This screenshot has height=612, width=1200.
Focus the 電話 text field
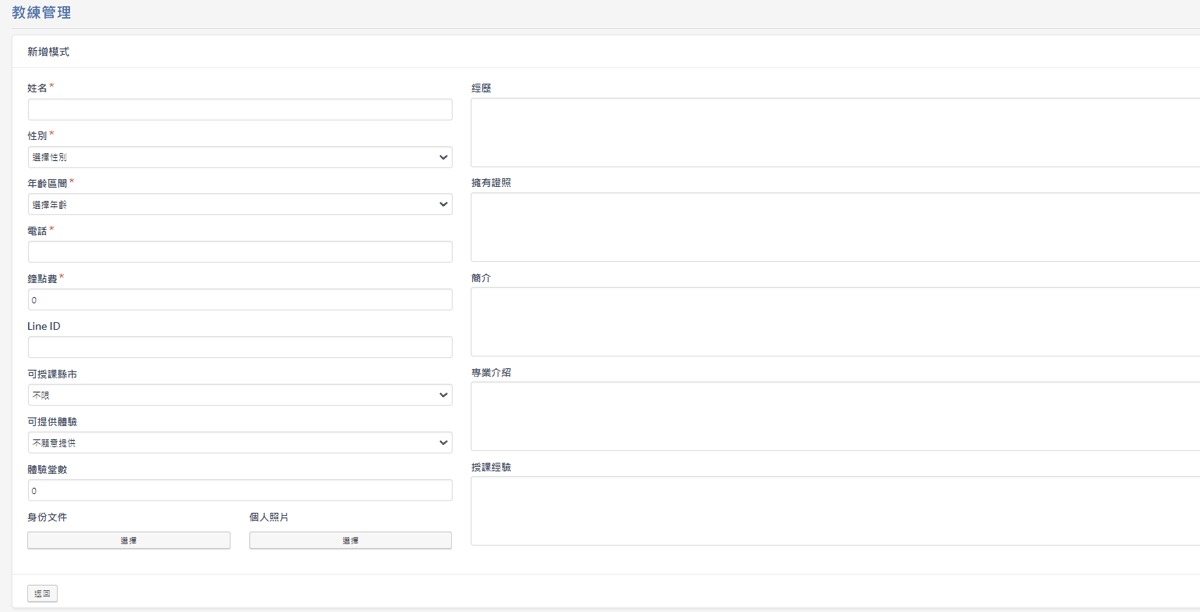[240, 252]
